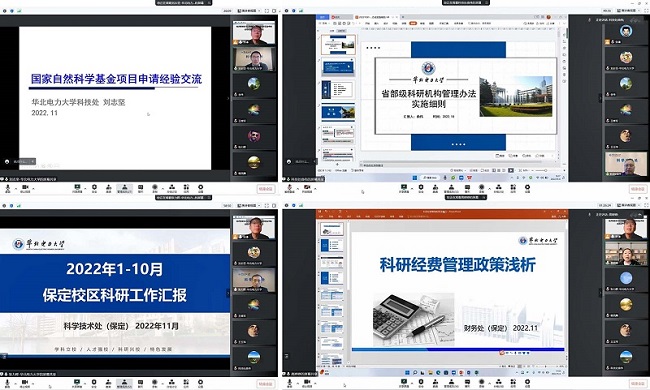Open Settings in the 省部级科研机构 meeting window
This screenshot has width=650, height=390.
click(527, 189)
